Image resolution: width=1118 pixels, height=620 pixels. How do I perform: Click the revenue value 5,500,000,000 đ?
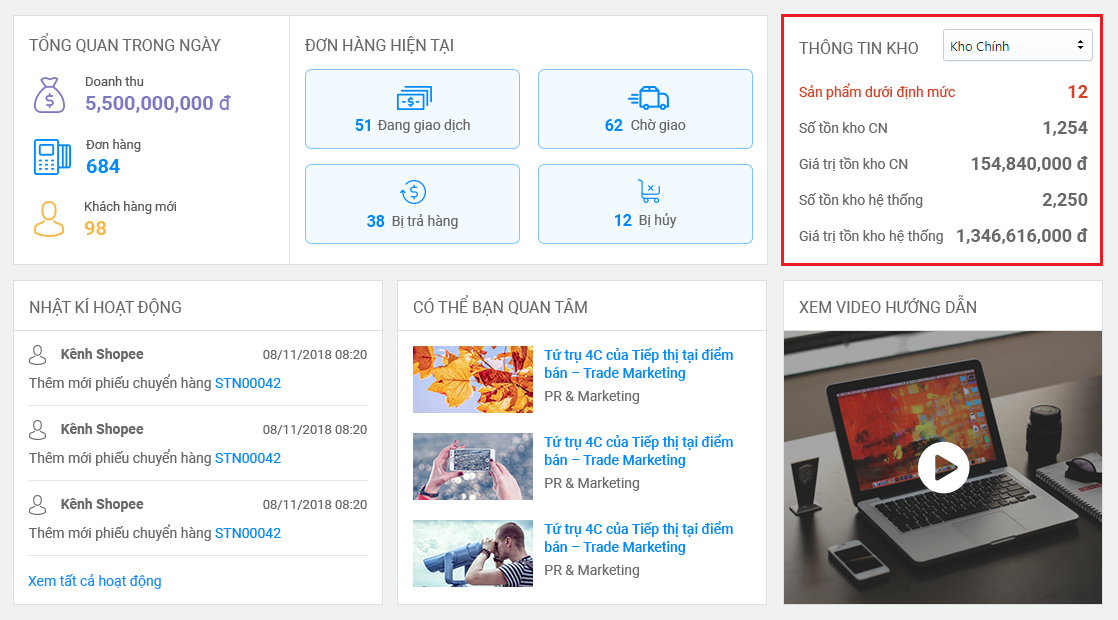click(158, 103)
